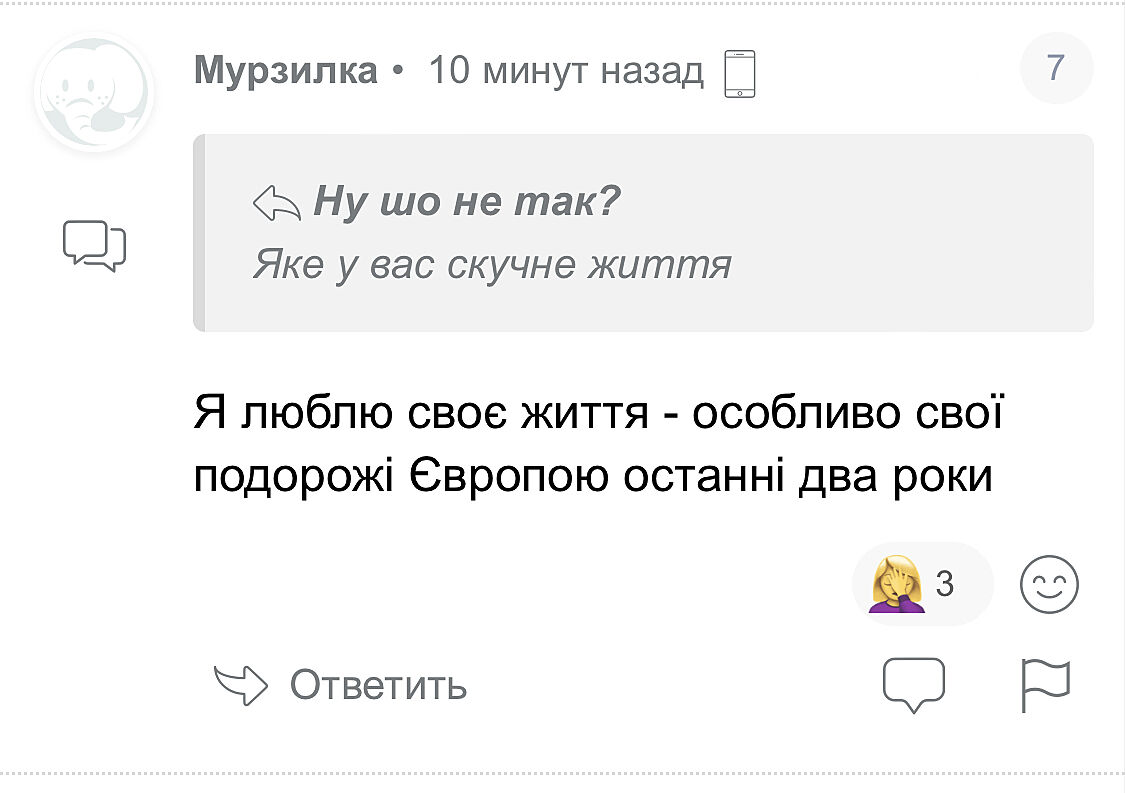
Task: Click the mobile phone device icon
Action: [x=739, y=74]
